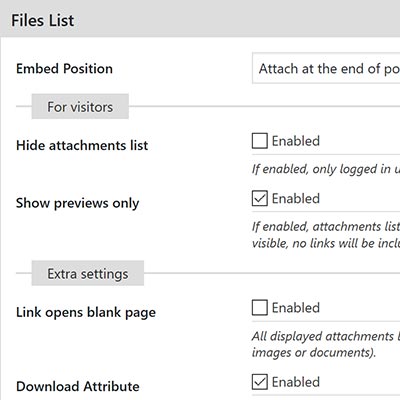
Task: Select the For visitors section heading
Action: pos(80,107)
